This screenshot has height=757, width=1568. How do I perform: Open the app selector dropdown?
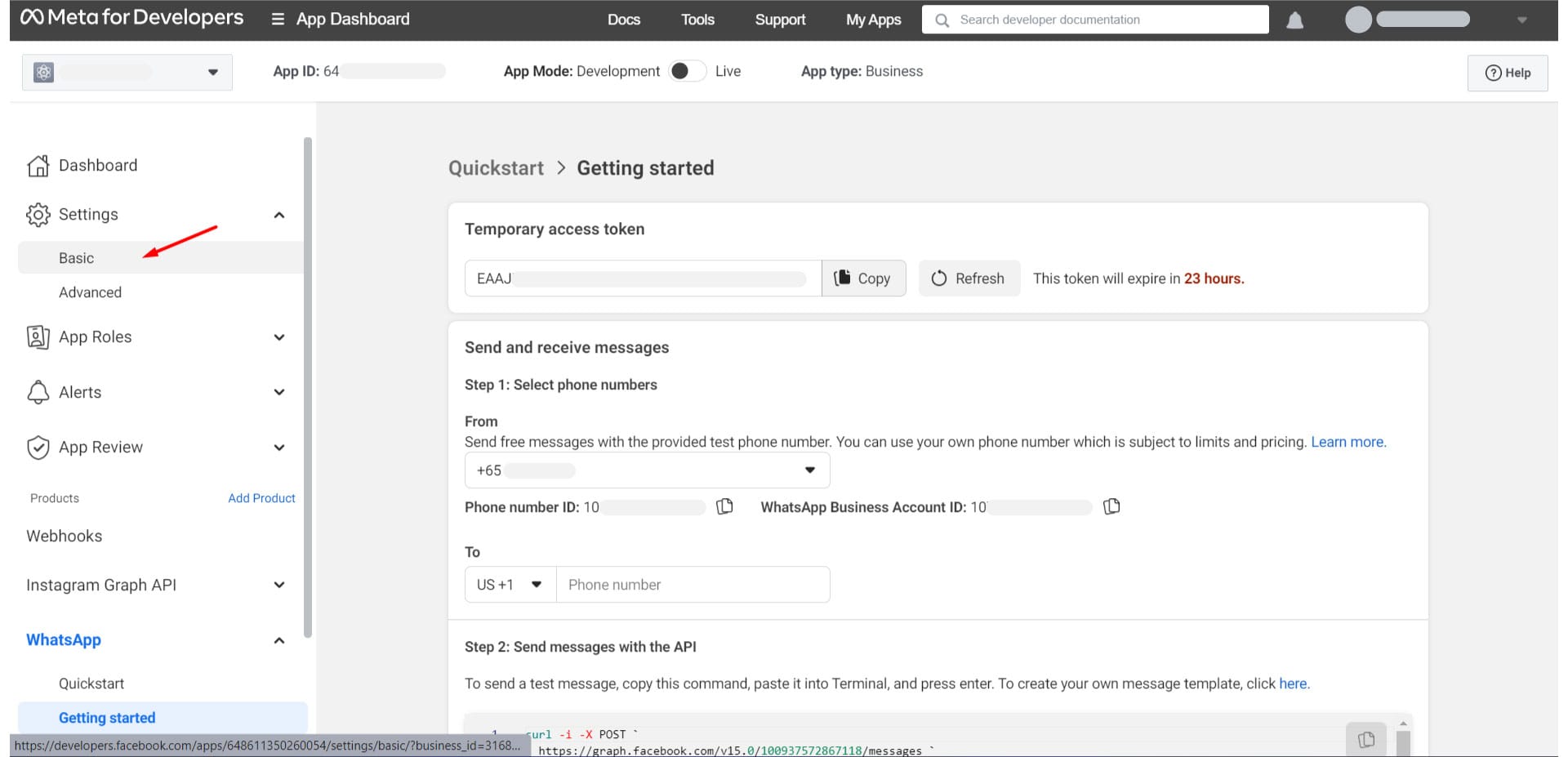click(127, 72)
